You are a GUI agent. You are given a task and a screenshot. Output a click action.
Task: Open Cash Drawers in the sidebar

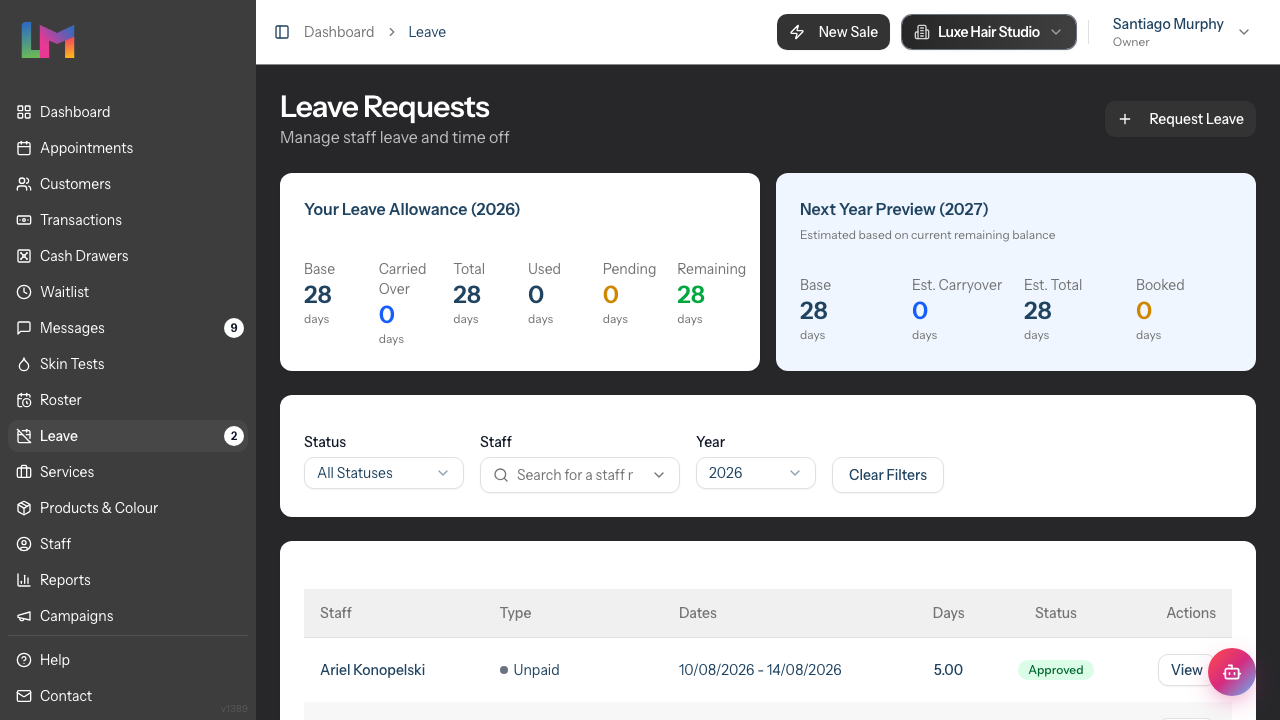pos(128,256)
